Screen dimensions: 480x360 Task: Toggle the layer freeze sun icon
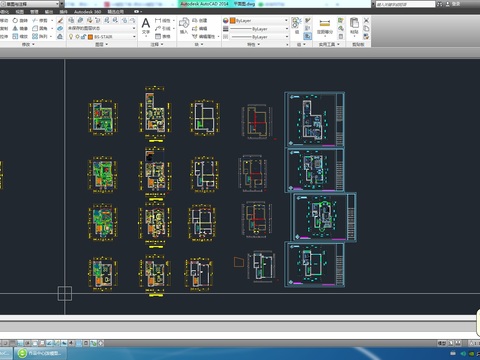77,37
